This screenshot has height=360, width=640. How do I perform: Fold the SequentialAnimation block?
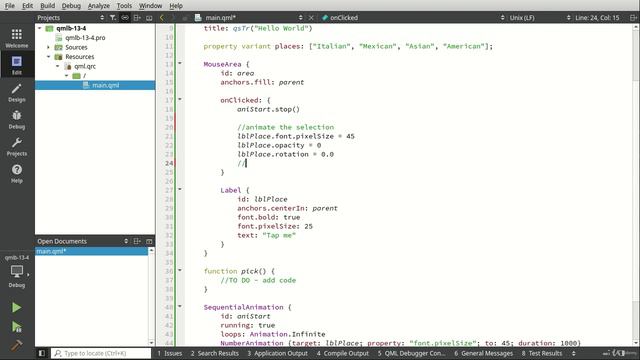click(x=180, y=307)
